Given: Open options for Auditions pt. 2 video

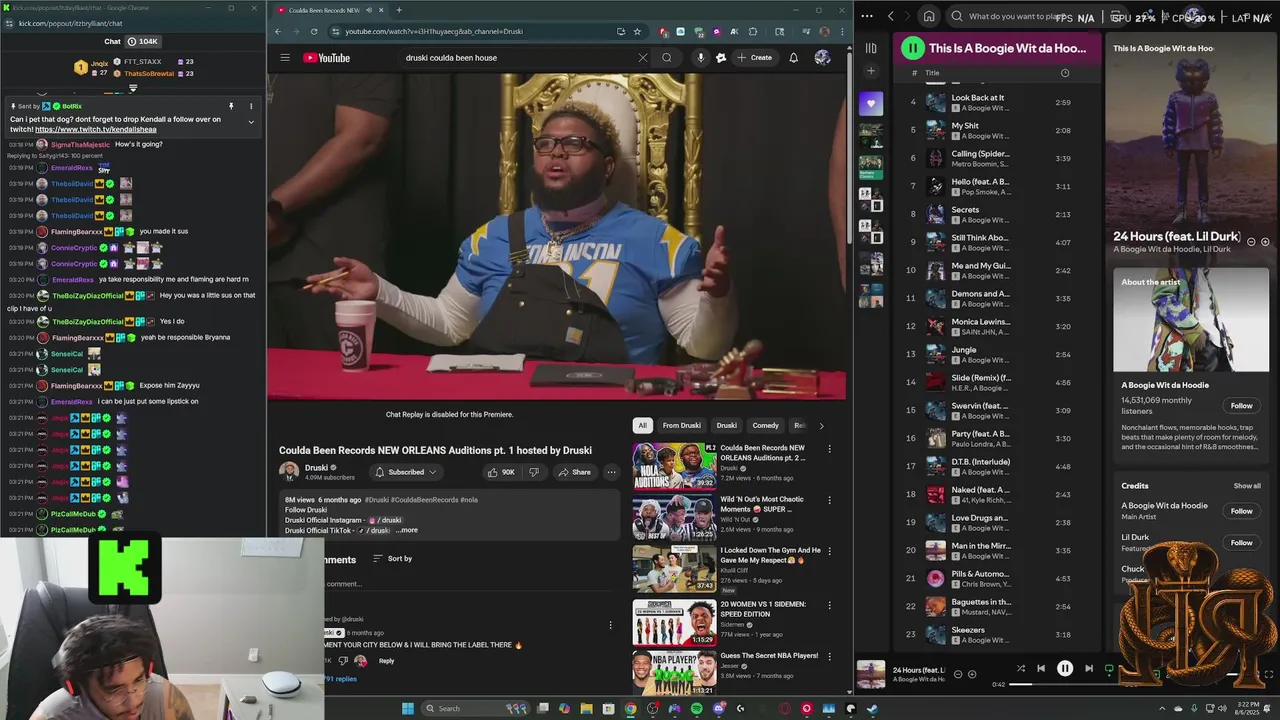Looking at the screenshot, I should point(829,449).
